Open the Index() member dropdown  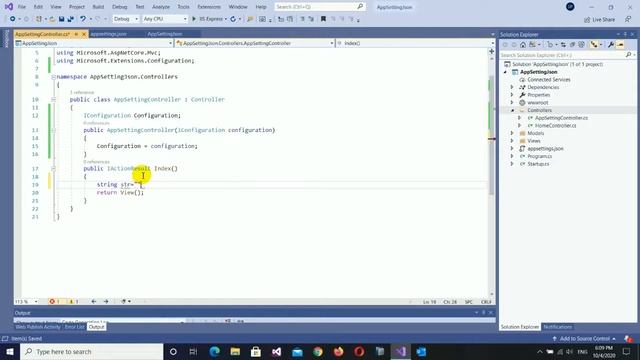[x=416, y=43]
